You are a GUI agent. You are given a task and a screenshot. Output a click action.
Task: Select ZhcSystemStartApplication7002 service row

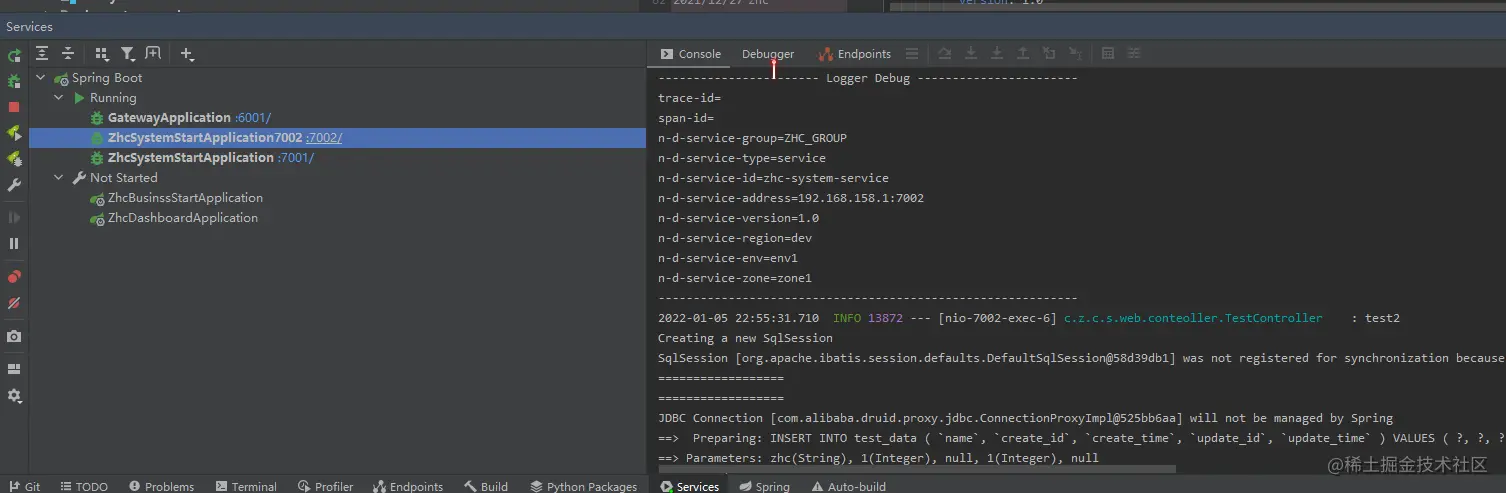click(x=337, y=138)
